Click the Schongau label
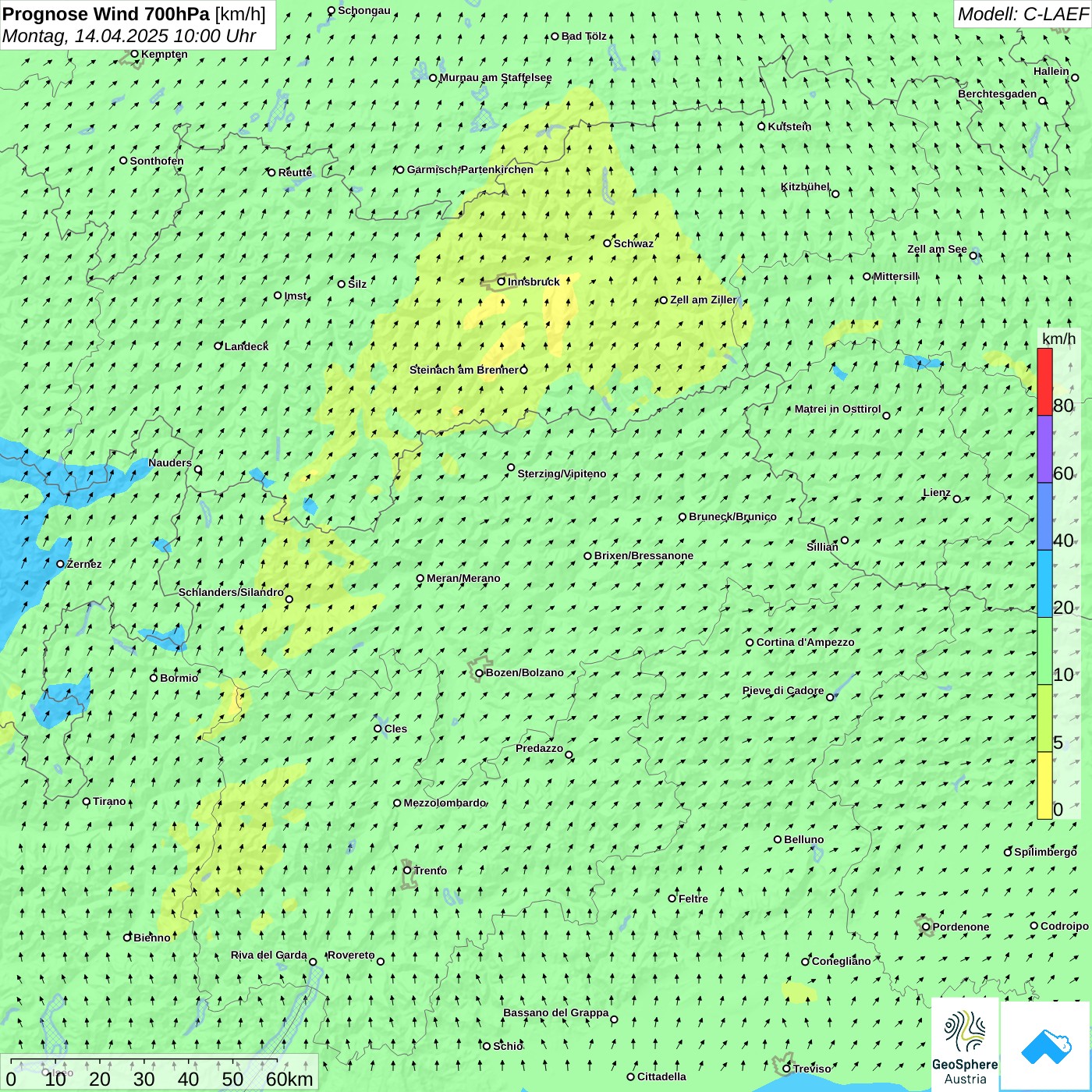The image size is (1092, 1092). click(x=363, y=10)
